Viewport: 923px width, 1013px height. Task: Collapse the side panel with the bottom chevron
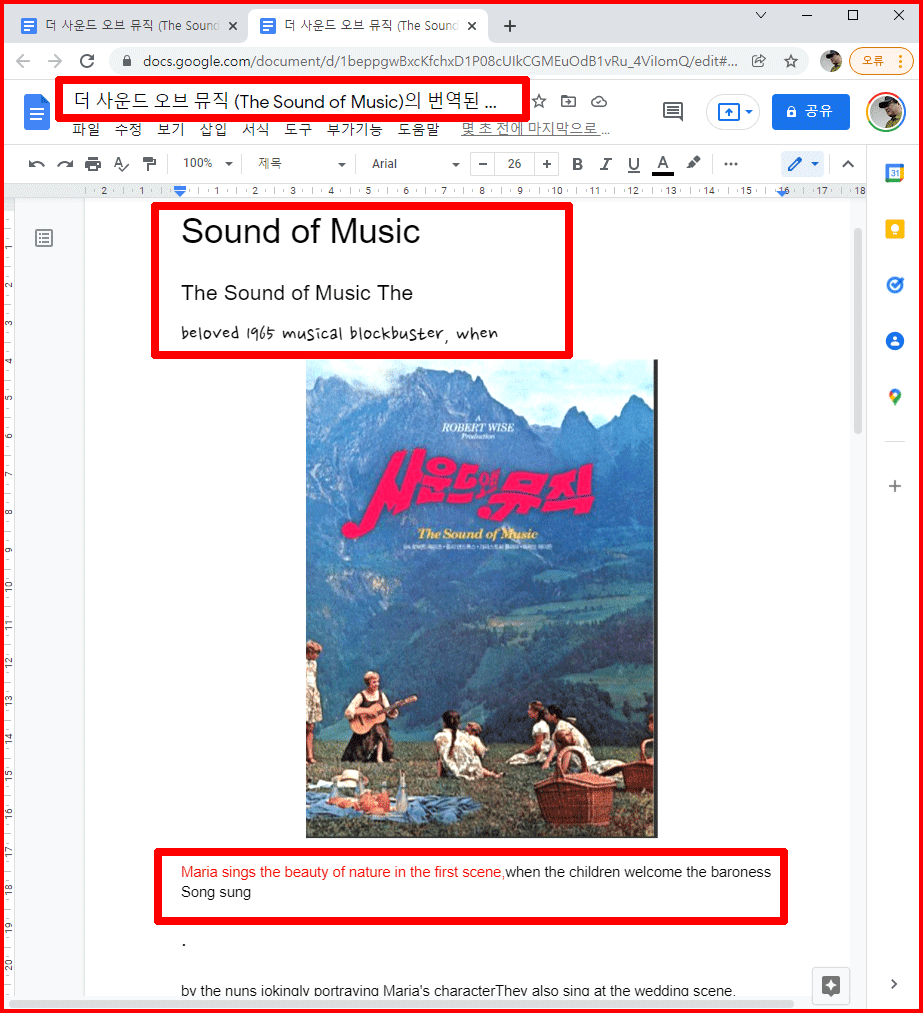coord(894,984)
